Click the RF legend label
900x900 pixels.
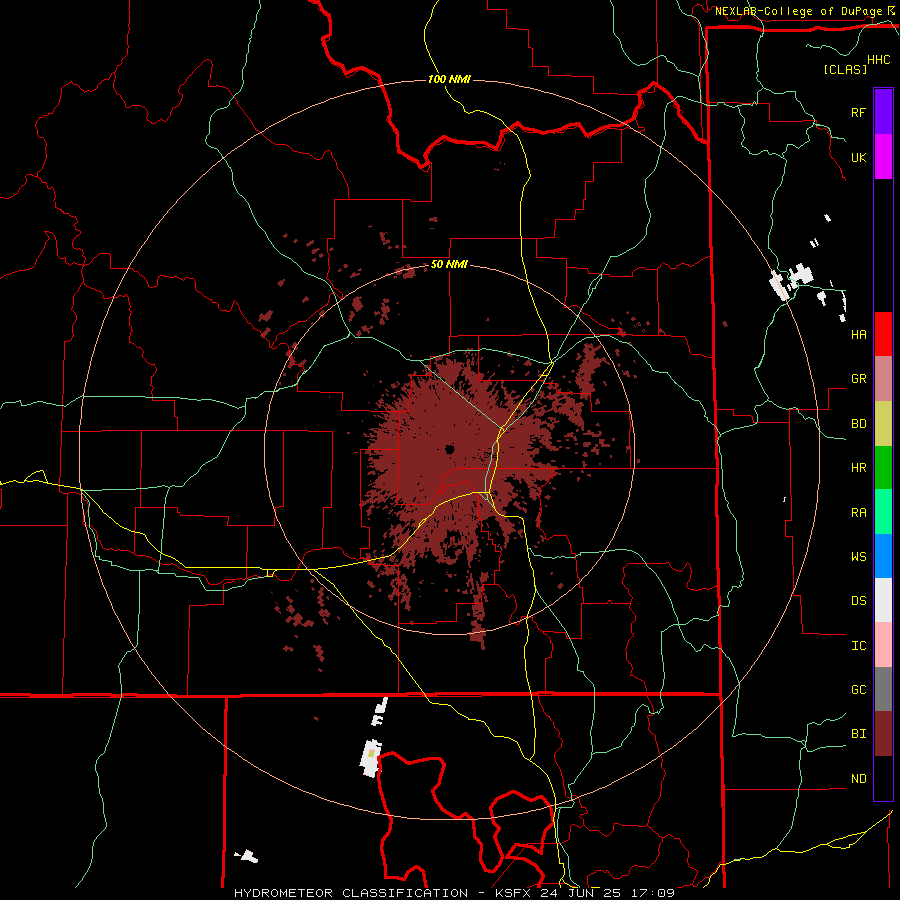pos(858,112)
